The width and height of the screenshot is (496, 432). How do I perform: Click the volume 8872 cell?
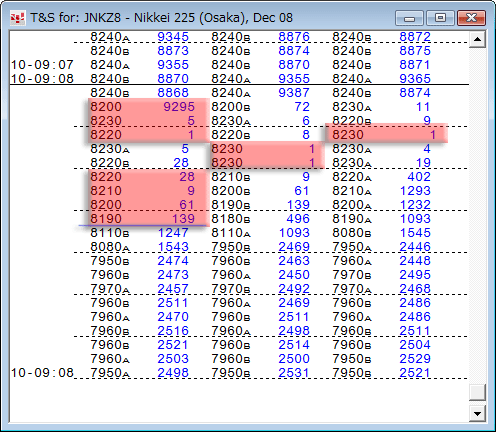click(x=415, y=37)
